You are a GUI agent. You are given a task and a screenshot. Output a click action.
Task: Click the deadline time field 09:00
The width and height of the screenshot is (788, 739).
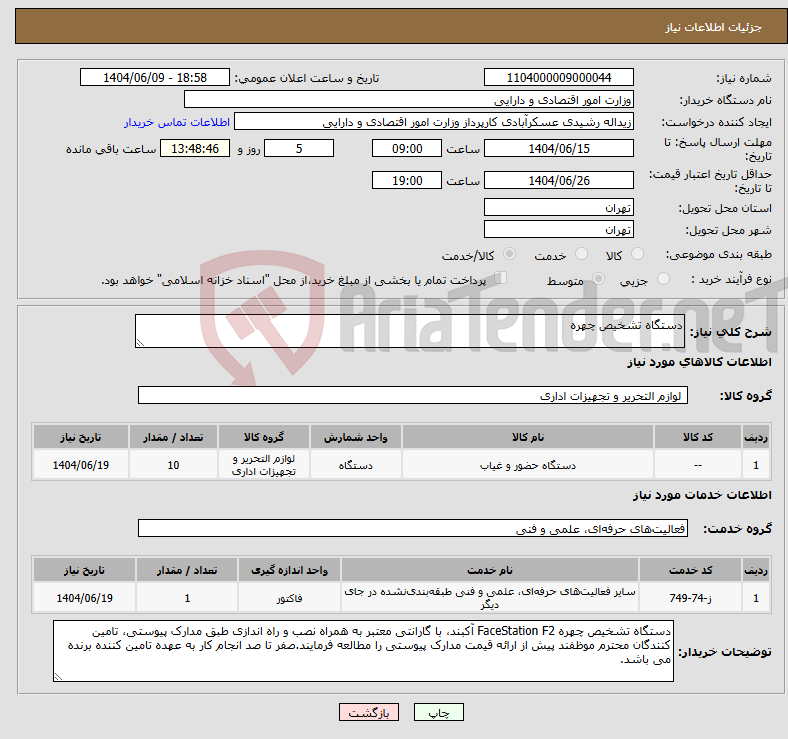click(x=407, y=148)
